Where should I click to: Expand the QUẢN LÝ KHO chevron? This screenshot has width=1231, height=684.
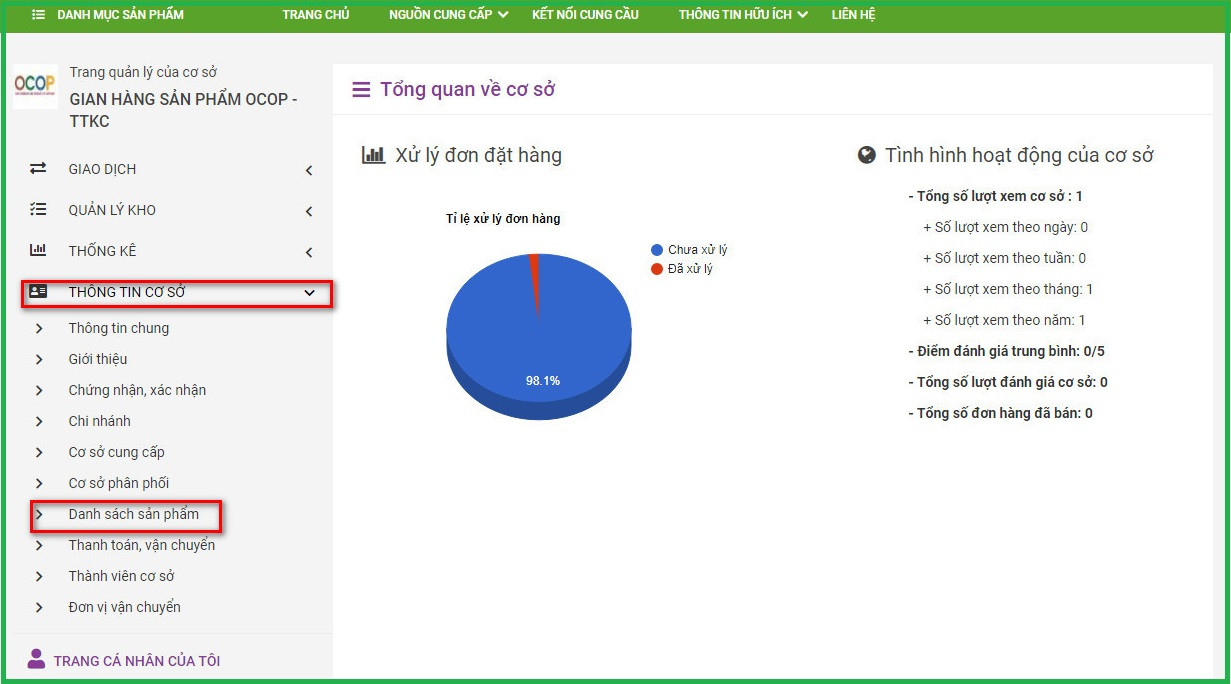point(309,212)
